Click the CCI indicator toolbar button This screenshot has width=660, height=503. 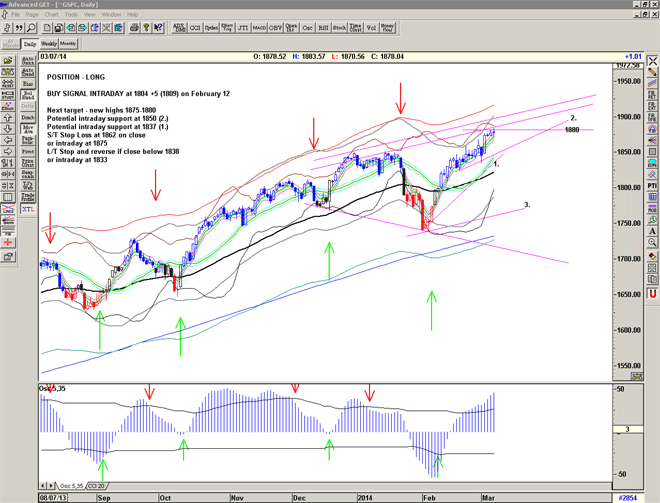pyautogui.click(x=196, y=28)
